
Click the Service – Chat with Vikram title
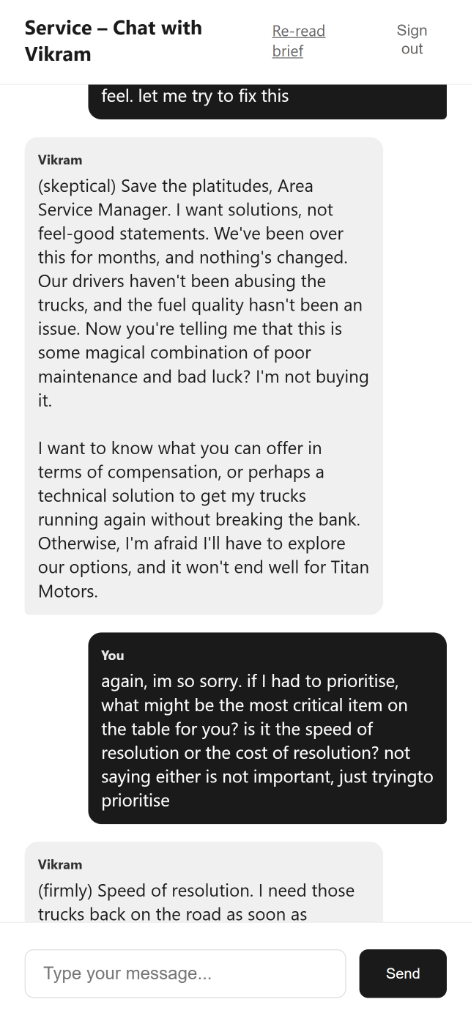coord(114,40)
